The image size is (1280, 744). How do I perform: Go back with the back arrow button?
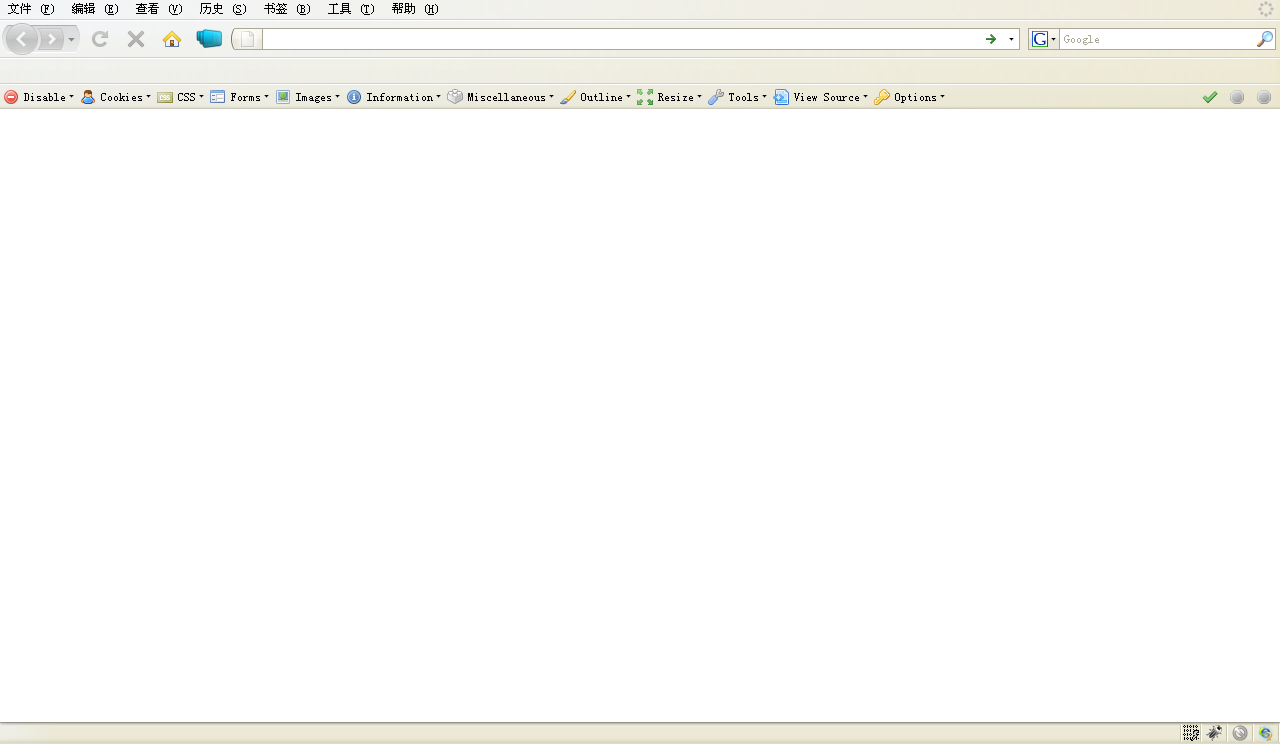click(x=22, y=39)
